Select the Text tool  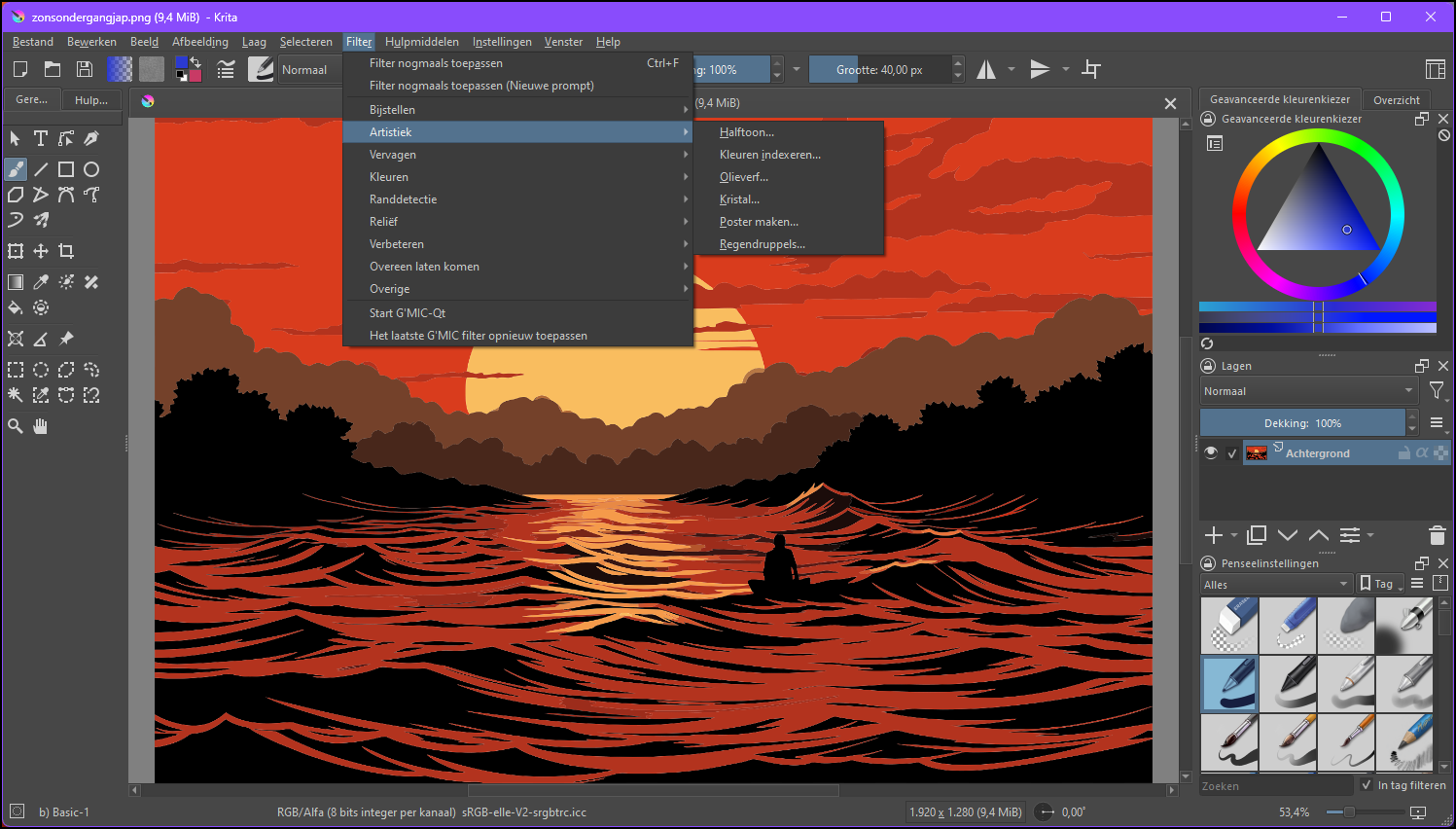coord(40,138)
